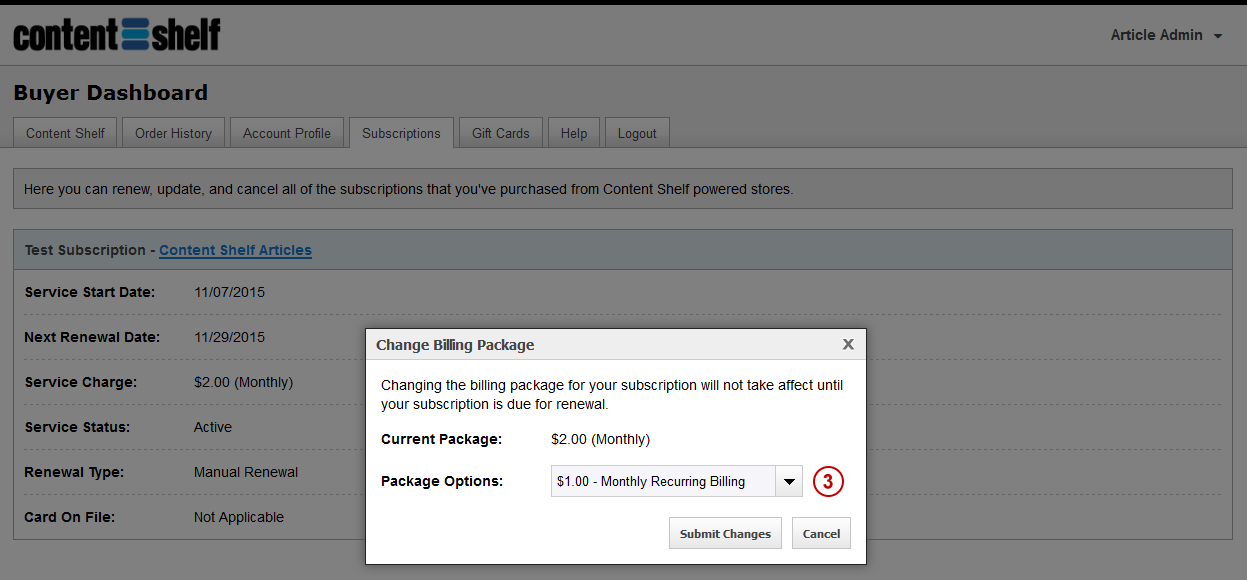Select the Next Renewal Date value 11/29/2015
The image size is (1247, 580).
[x=229, y=337]
